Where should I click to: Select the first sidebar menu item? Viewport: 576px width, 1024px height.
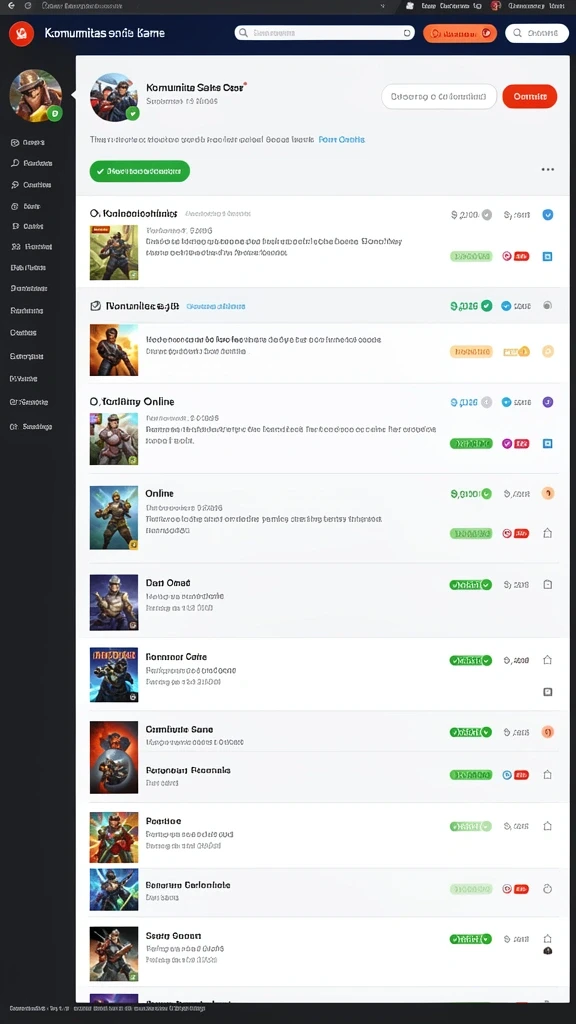(x=28, y=142)
